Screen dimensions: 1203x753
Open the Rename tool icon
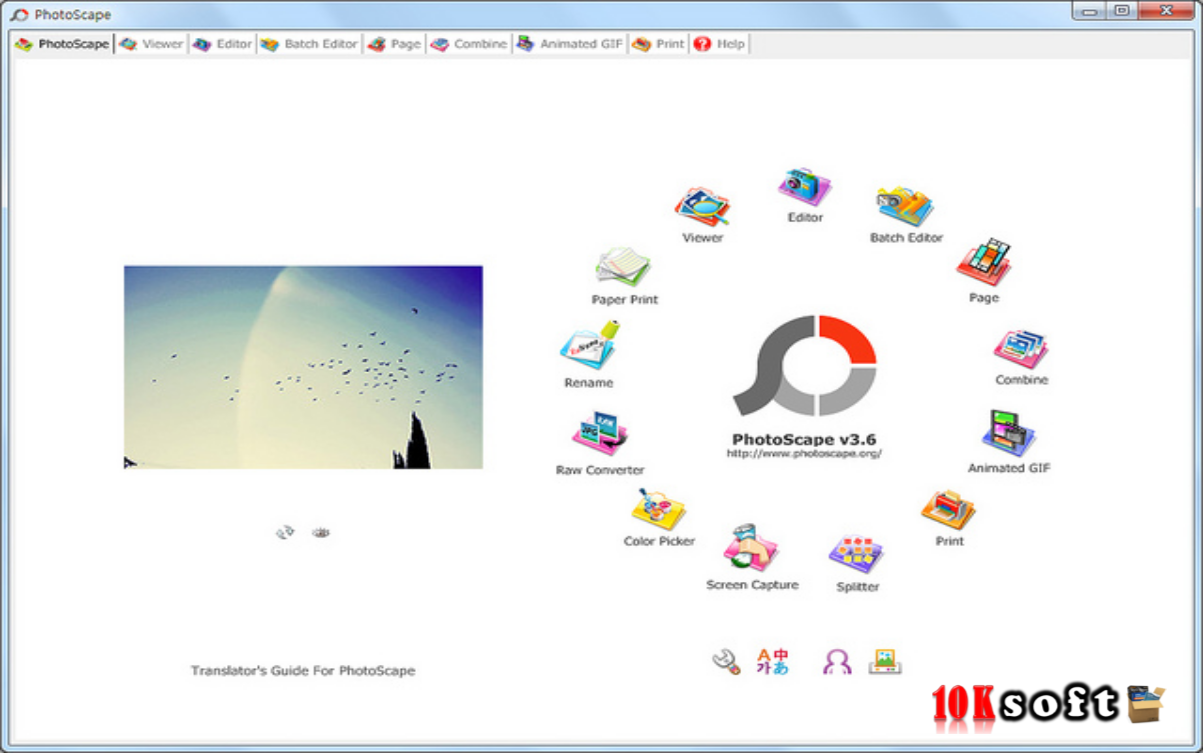point(589,347)
